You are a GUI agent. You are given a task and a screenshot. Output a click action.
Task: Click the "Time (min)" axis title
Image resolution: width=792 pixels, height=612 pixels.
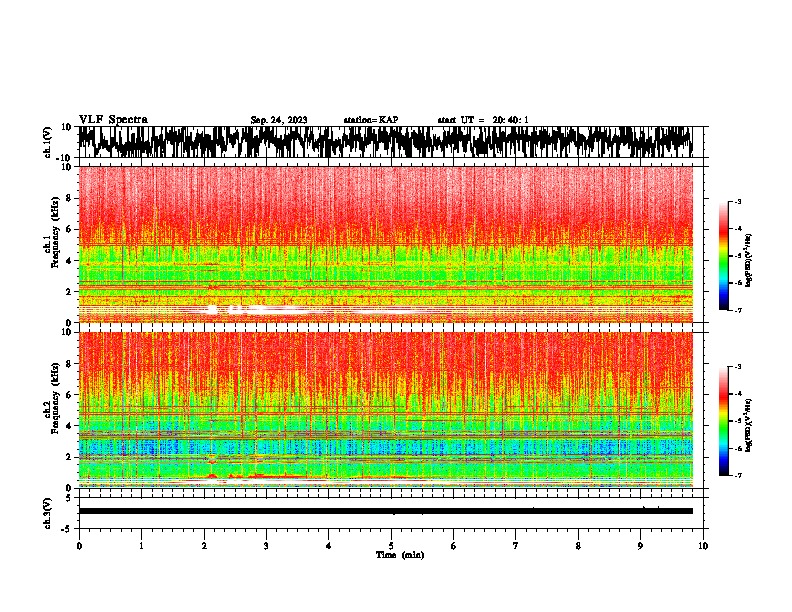[400, 555]
